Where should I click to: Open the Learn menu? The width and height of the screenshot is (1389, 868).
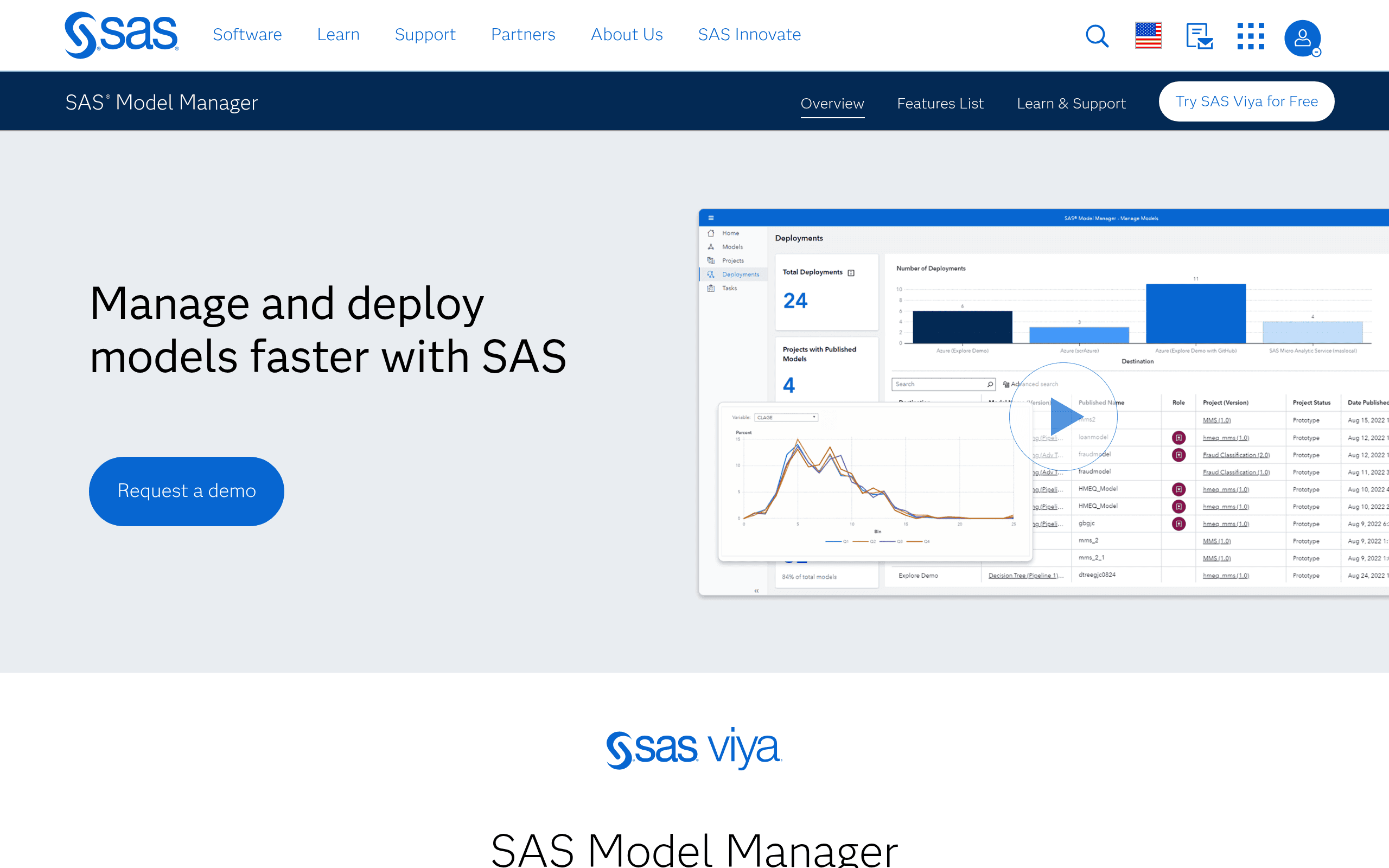point(338,34)
